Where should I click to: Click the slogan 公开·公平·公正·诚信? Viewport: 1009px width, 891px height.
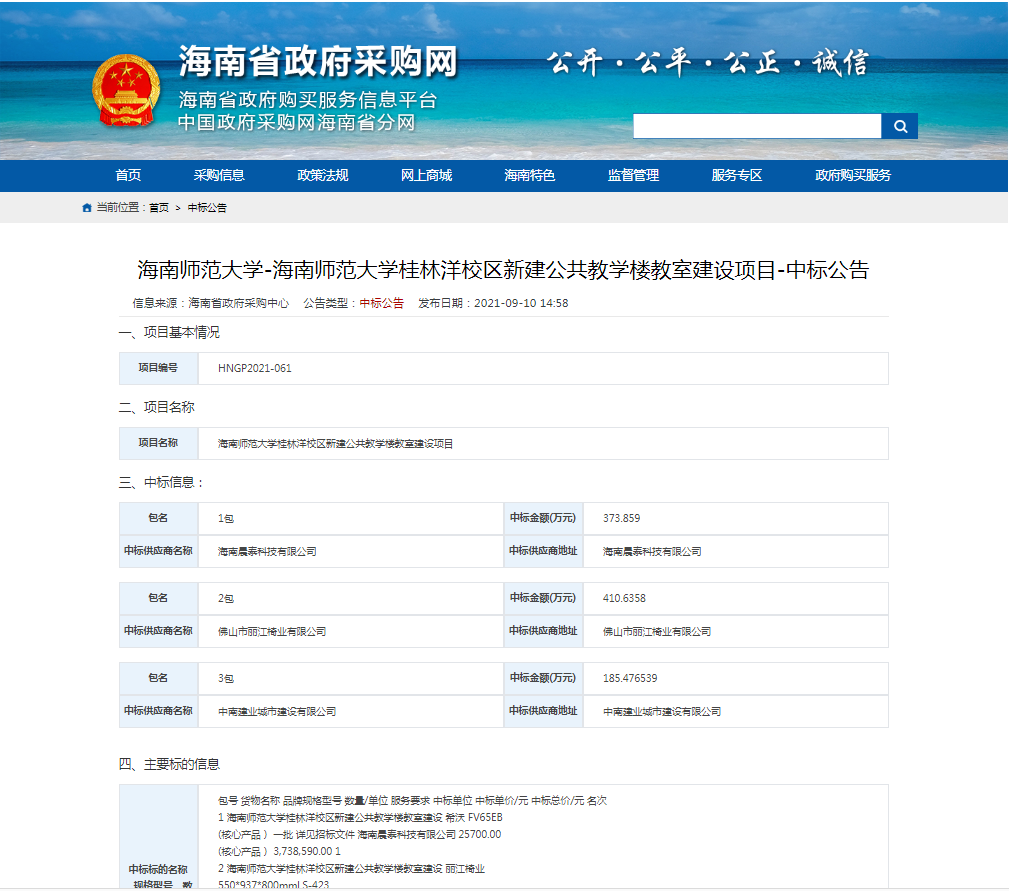click(708, 62)
